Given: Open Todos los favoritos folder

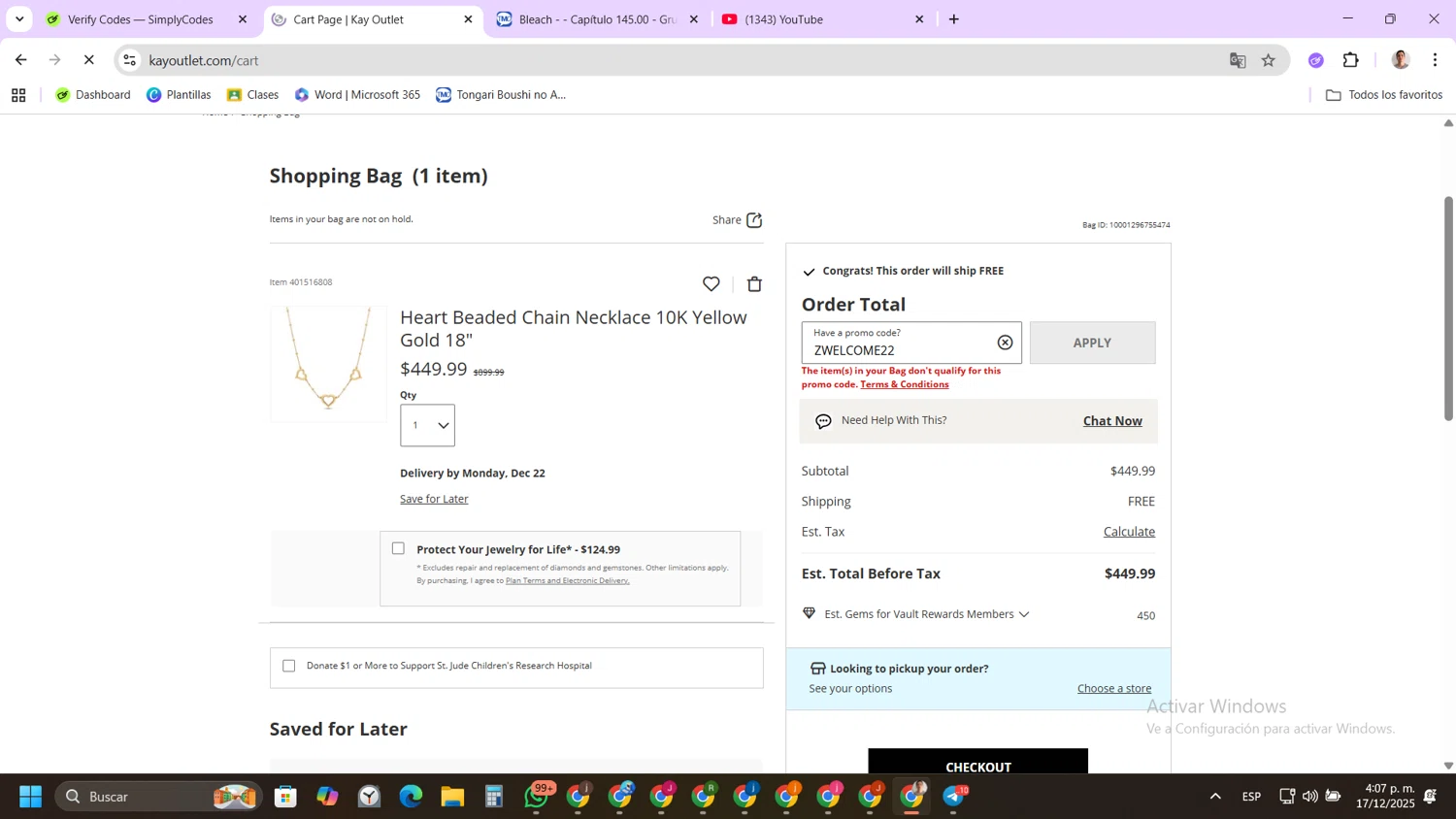Looking at the screenshot, I should pos(1384,95).
